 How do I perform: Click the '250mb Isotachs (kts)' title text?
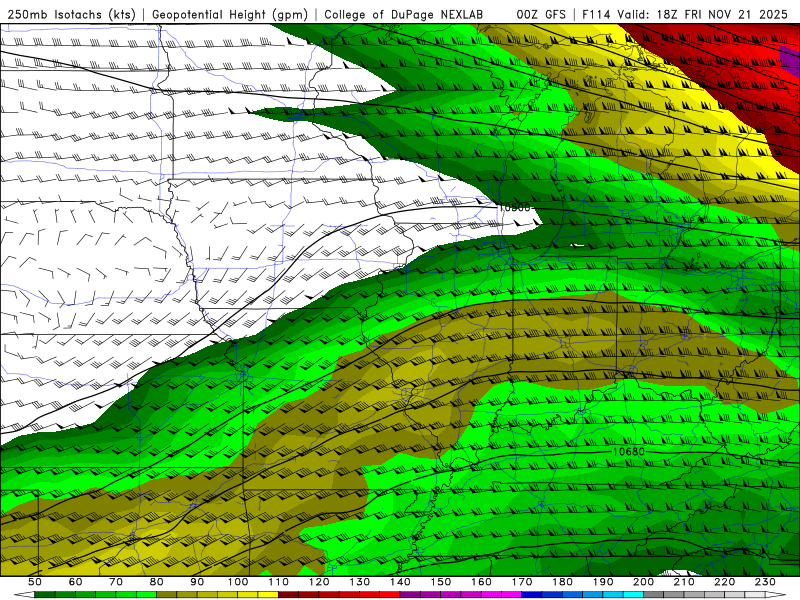[x=72, y=14]
